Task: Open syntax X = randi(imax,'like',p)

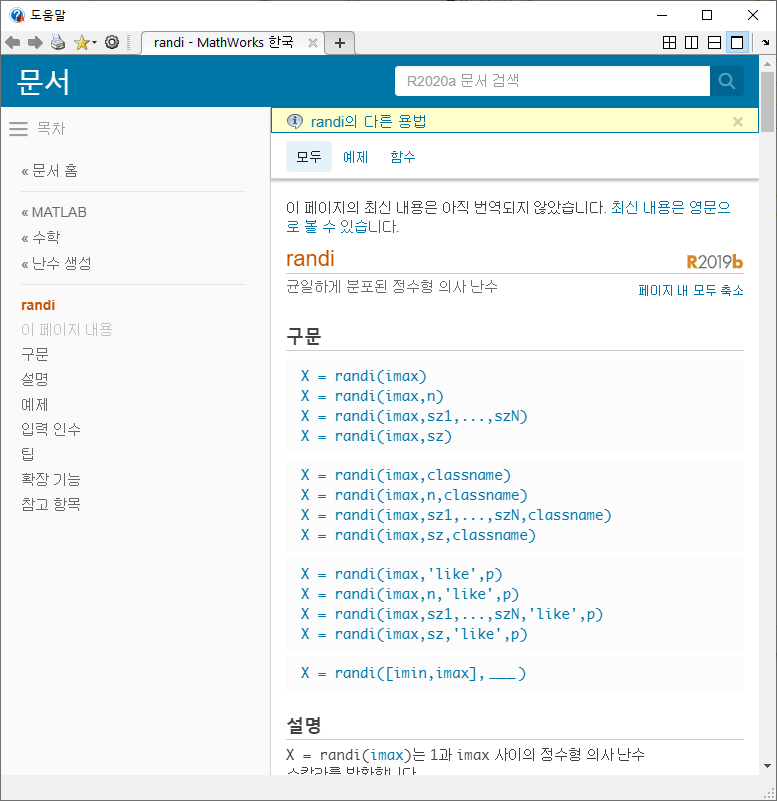Action: point(402,575)
